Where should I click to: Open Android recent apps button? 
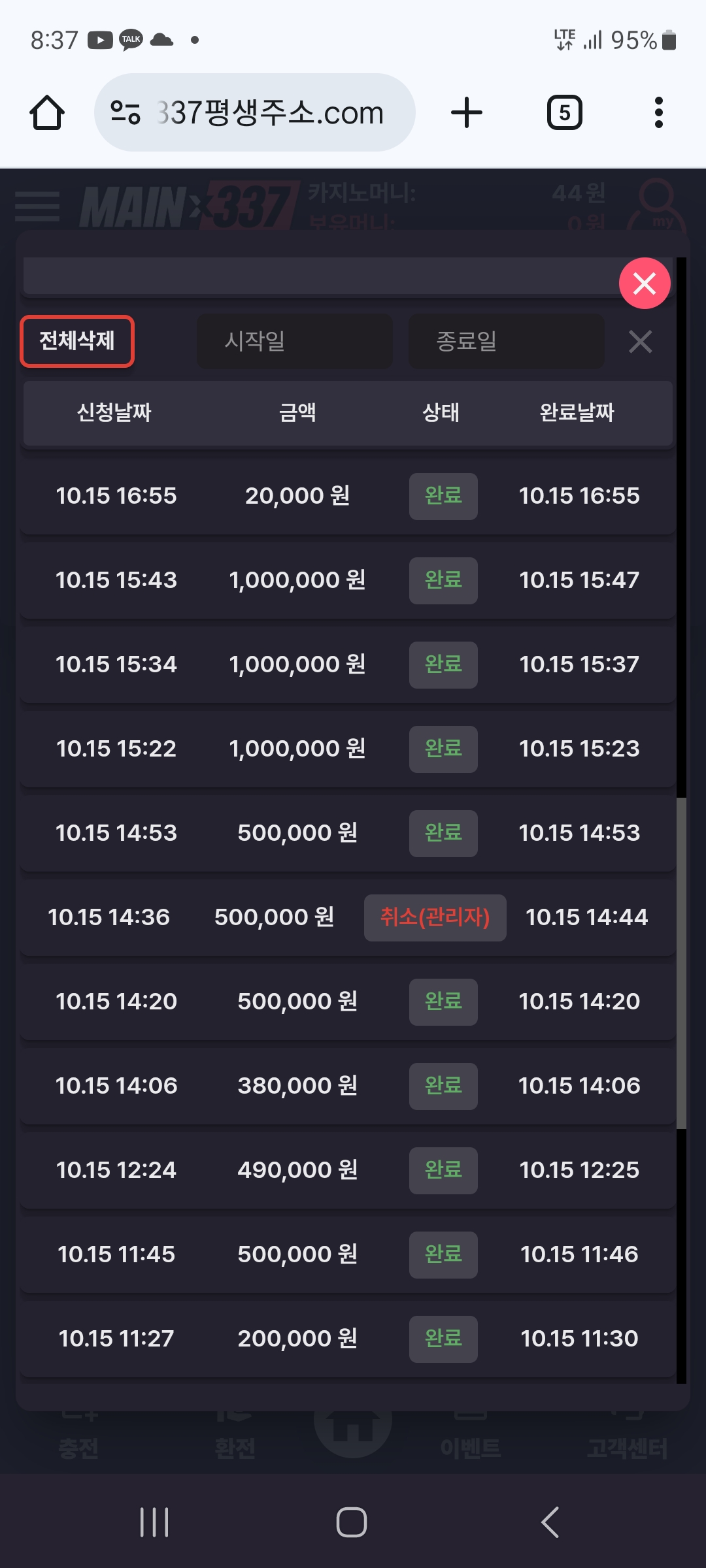pos(154,1522)
